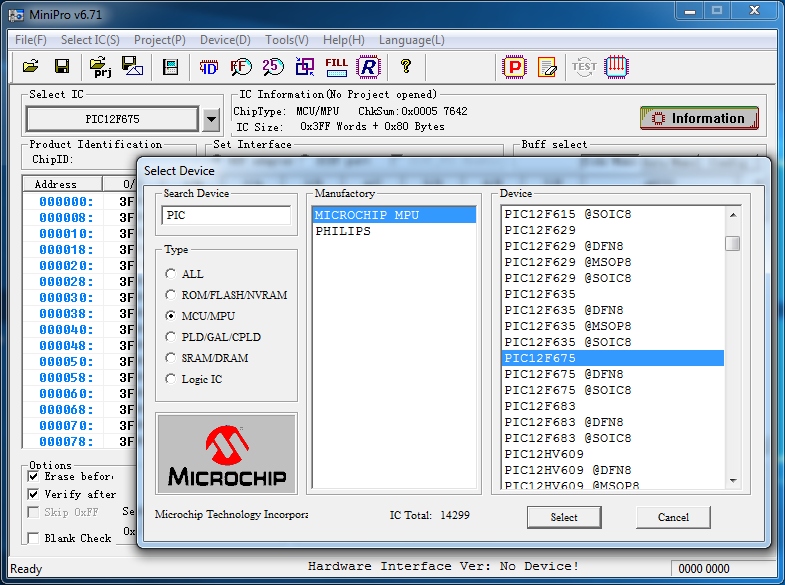
Task: Click the open file folder icon
Action: pos(31,67)
